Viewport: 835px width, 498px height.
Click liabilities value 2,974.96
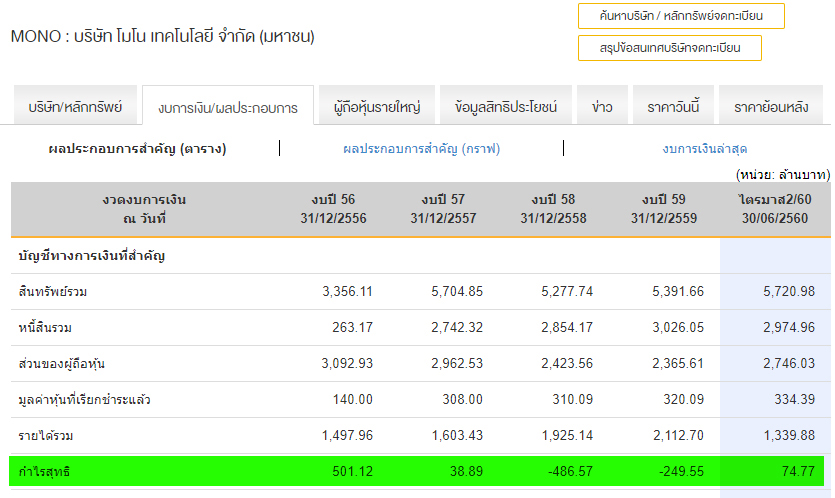coord(789,327)
